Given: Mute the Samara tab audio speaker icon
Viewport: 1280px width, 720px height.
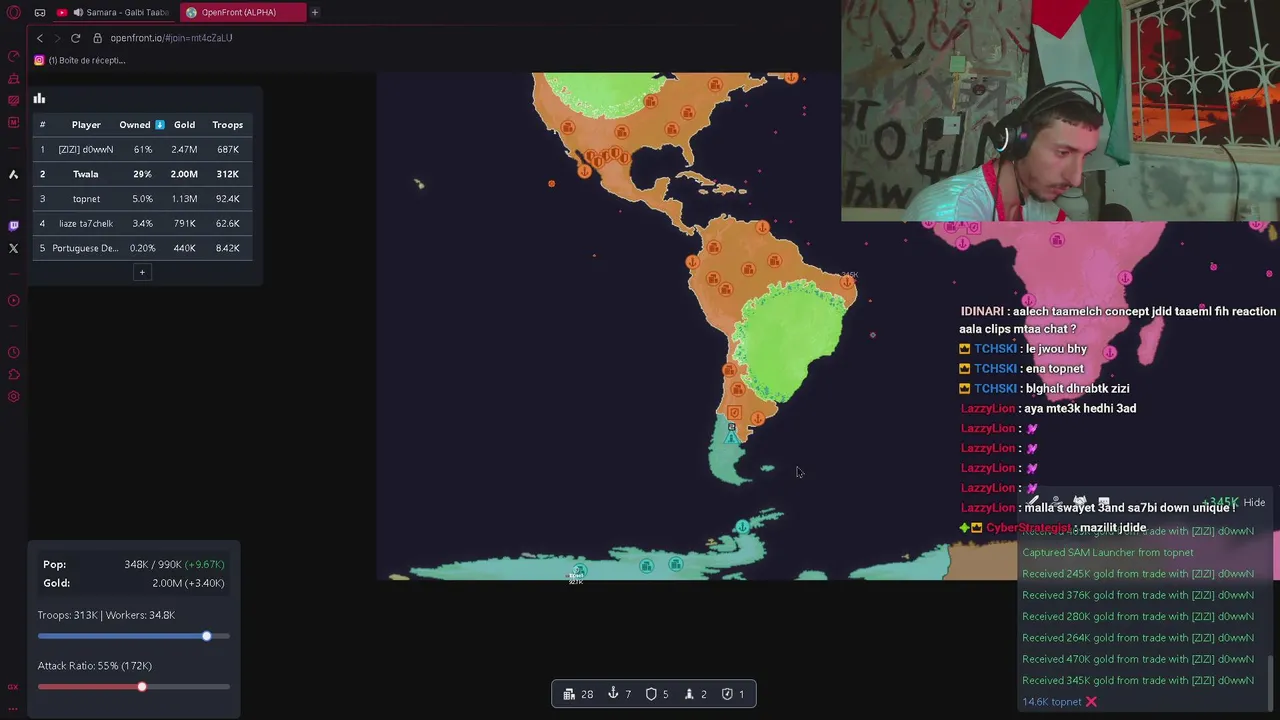Looking at the screenshot, I should pyautogui.click(x=78, y=13).
